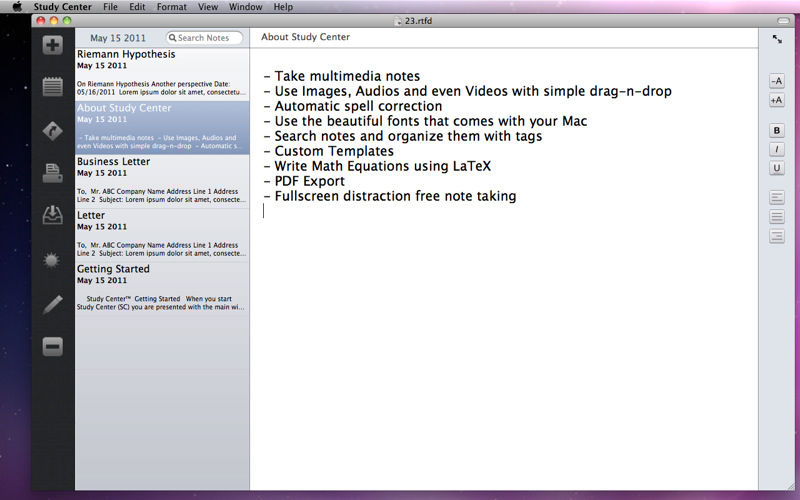
Task: Click the Search Notes field
Action: [x=204, y=38]
